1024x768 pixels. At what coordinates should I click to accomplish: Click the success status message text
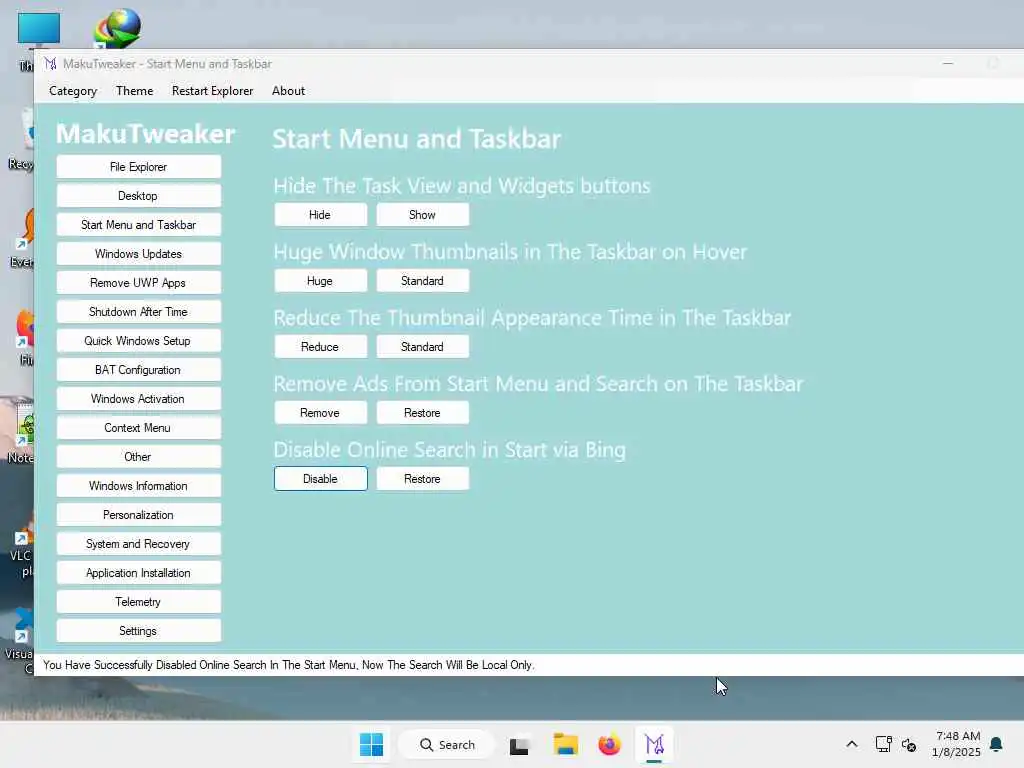click(289, 665)
